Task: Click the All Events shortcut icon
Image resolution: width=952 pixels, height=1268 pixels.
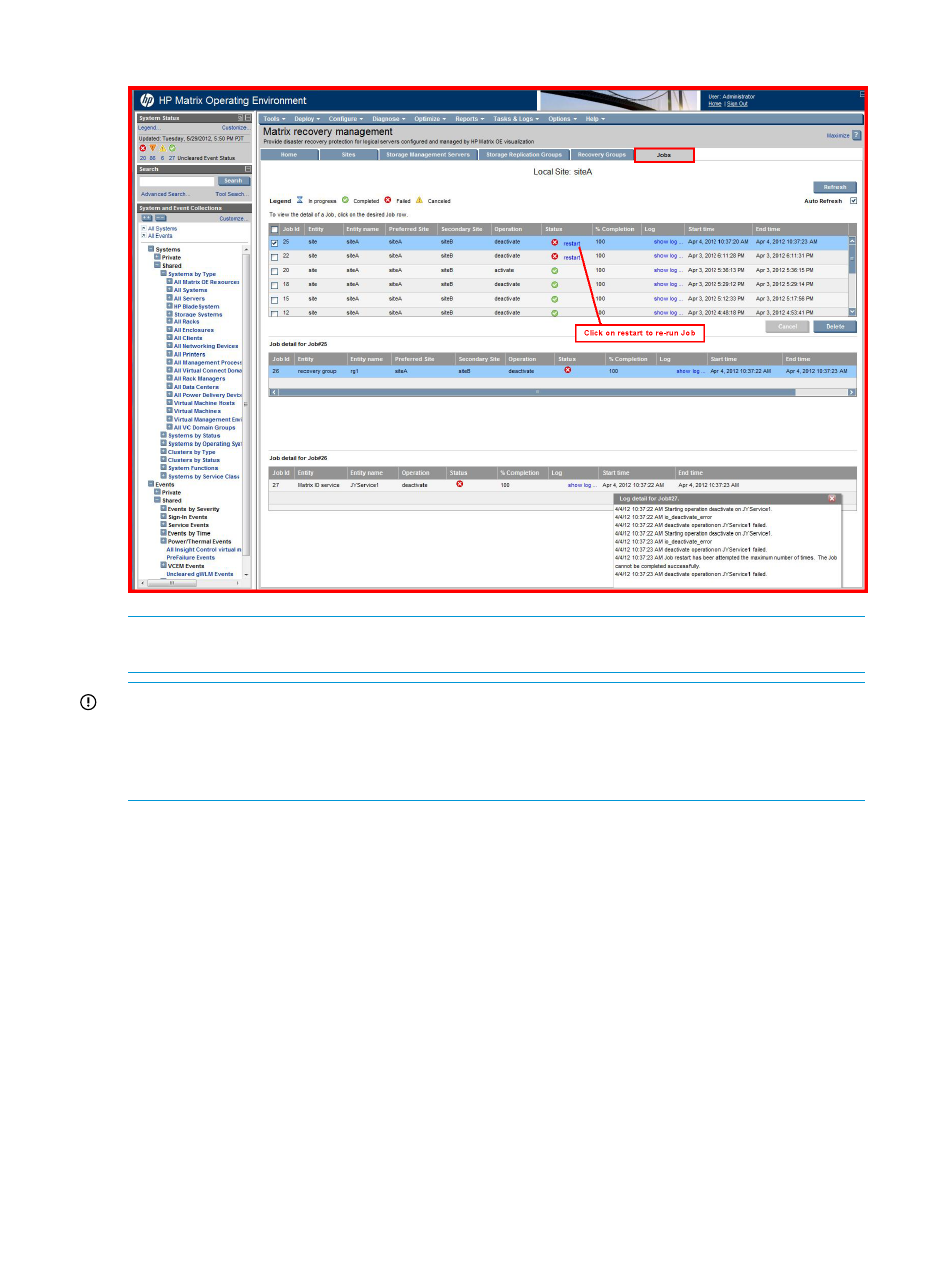Action: (143, 236)
